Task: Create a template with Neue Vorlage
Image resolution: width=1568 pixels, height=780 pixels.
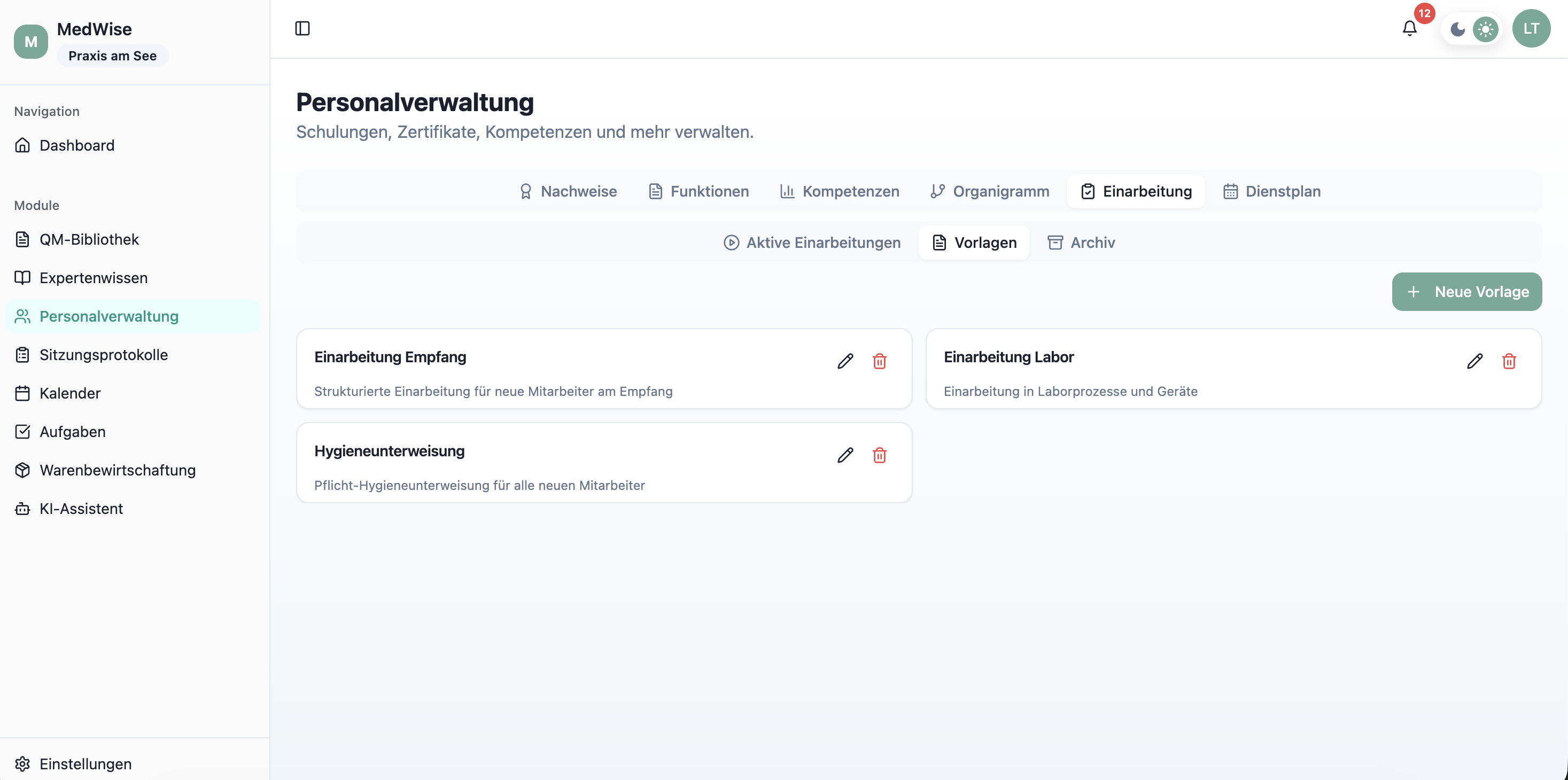Action: coord(1466,292)
